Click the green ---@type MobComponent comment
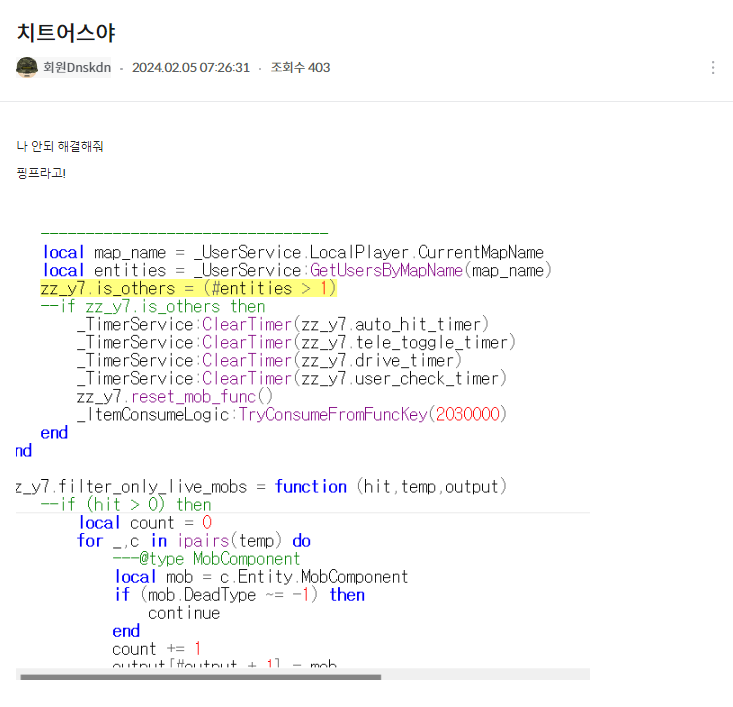 pos(206,559)
